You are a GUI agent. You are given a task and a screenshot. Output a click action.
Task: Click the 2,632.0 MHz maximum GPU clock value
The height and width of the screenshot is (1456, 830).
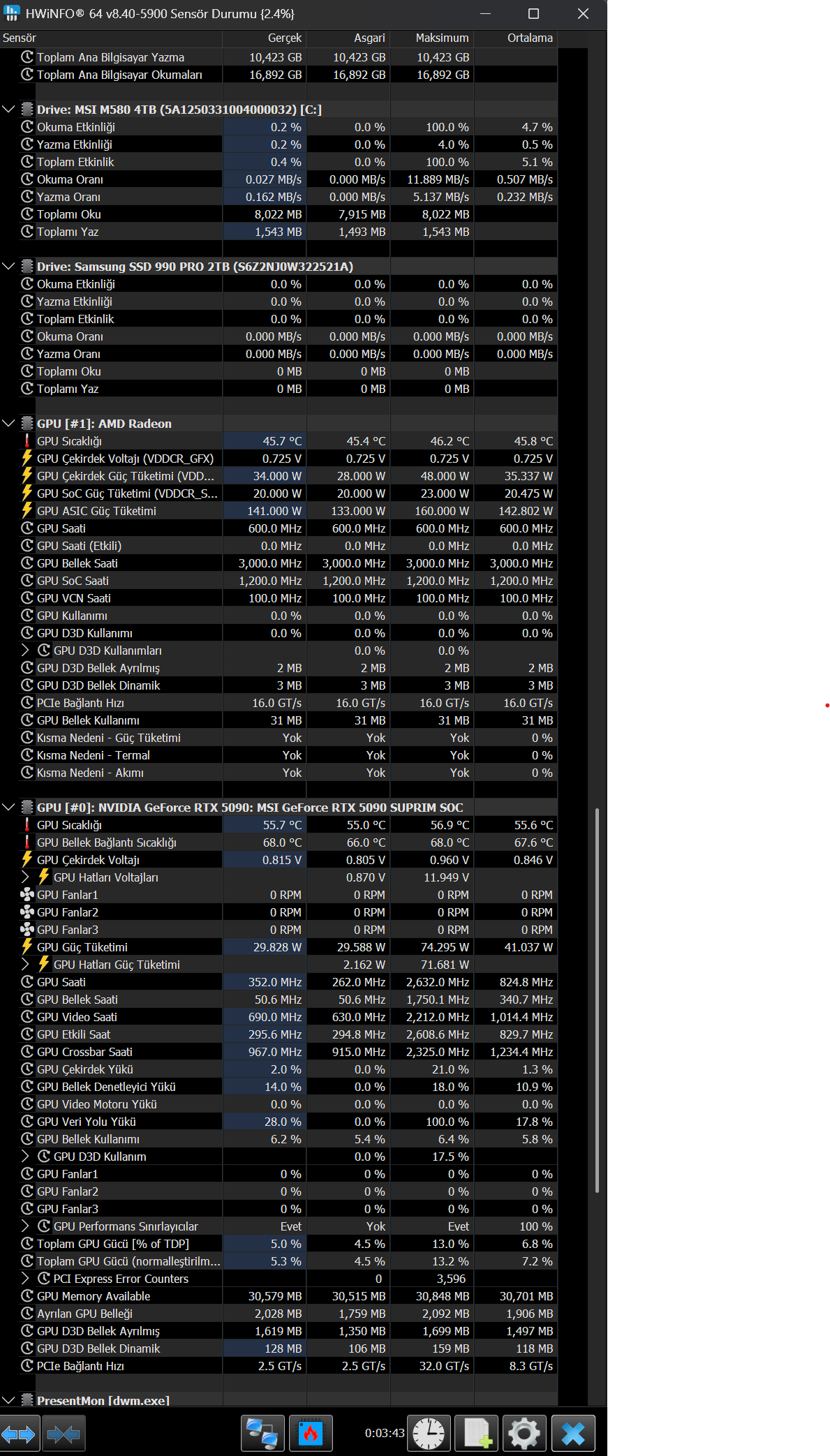(x=431, y=982)
